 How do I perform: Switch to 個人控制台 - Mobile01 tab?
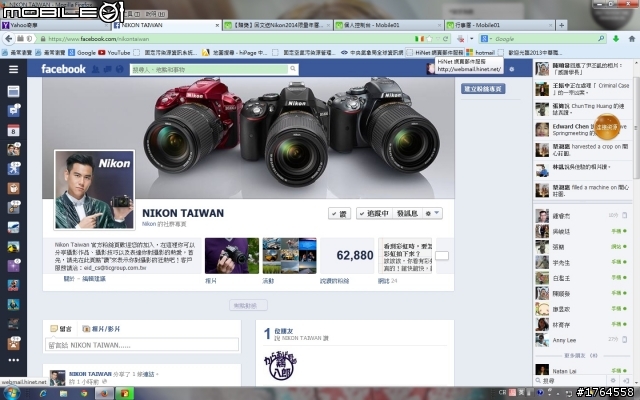point(389,25)
